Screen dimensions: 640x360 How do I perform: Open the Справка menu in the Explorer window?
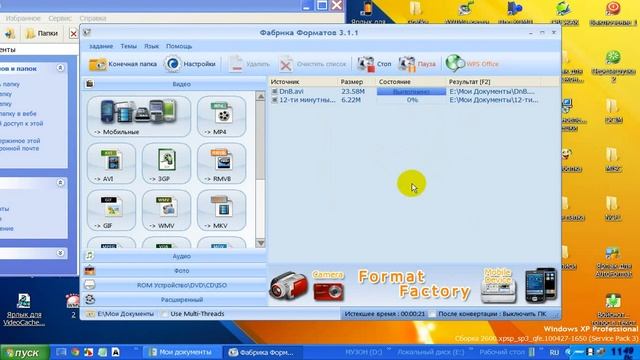click(93, 18)
